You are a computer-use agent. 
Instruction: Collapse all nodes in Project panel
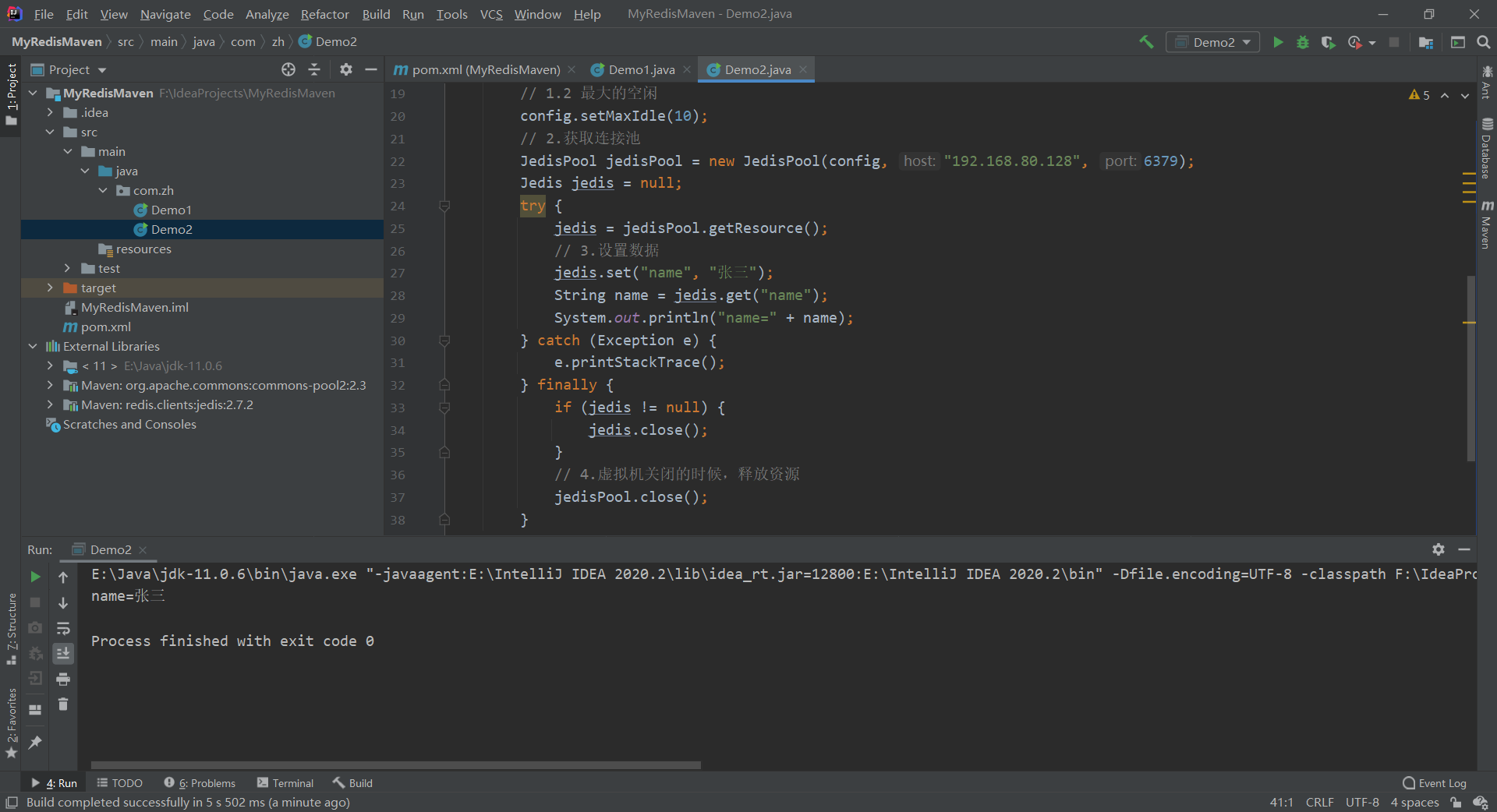[314, 69]
